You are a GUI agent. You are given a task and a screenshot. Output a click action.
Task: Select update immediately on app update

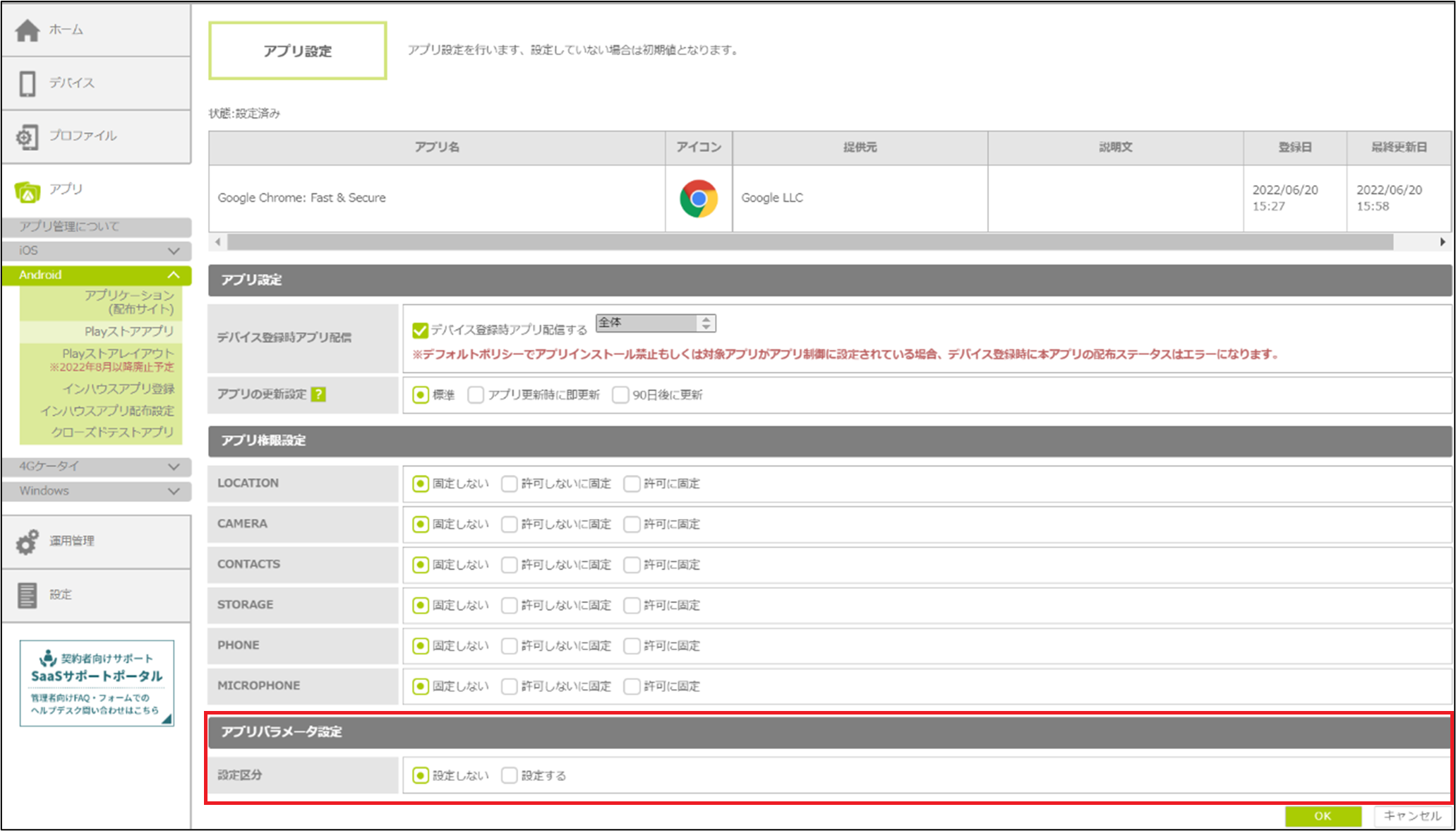pos(476,395)
